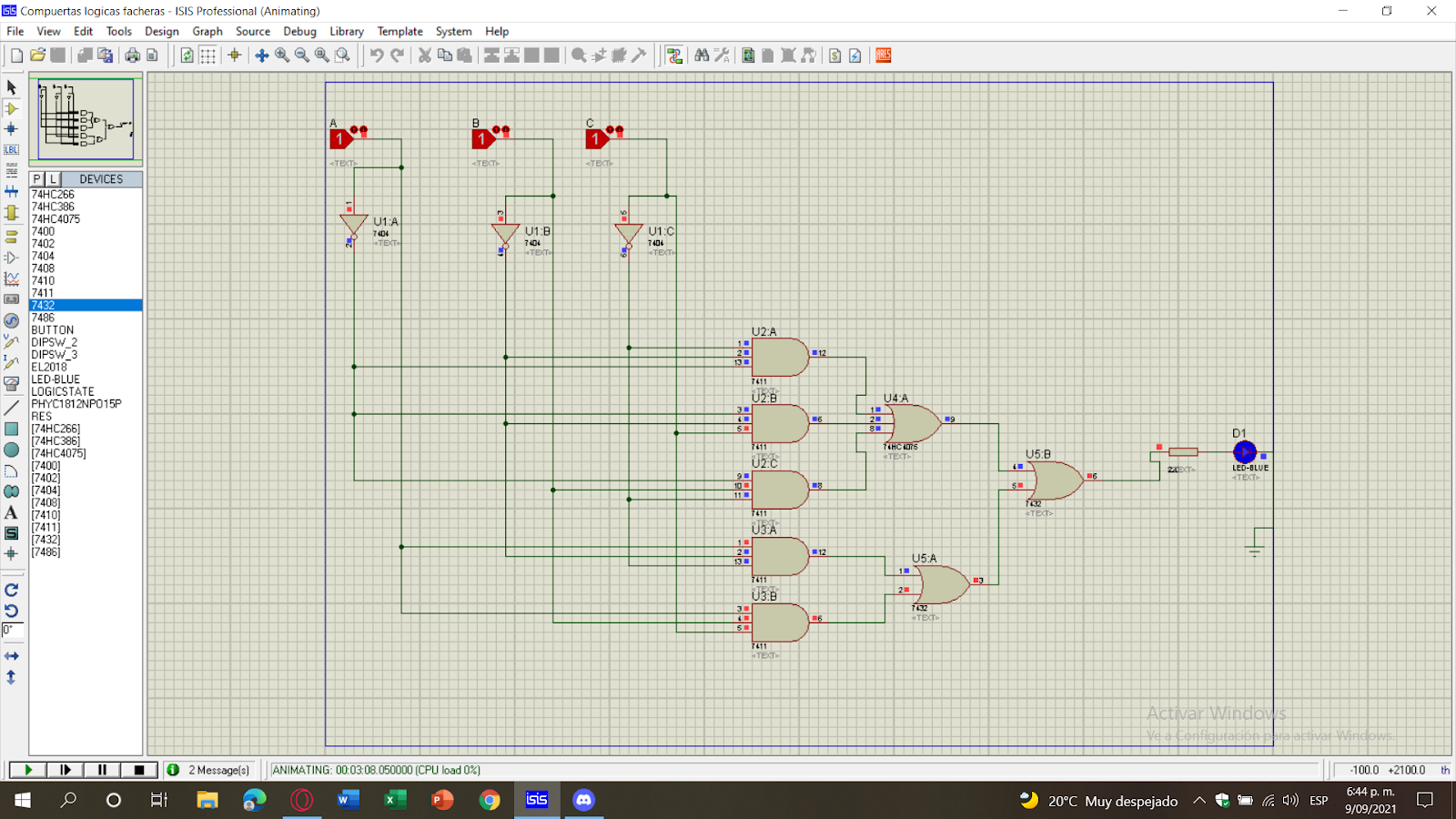Select the Current Probe tool
The height and width of the screenshot is (819, 1456).
coord(12,362)
